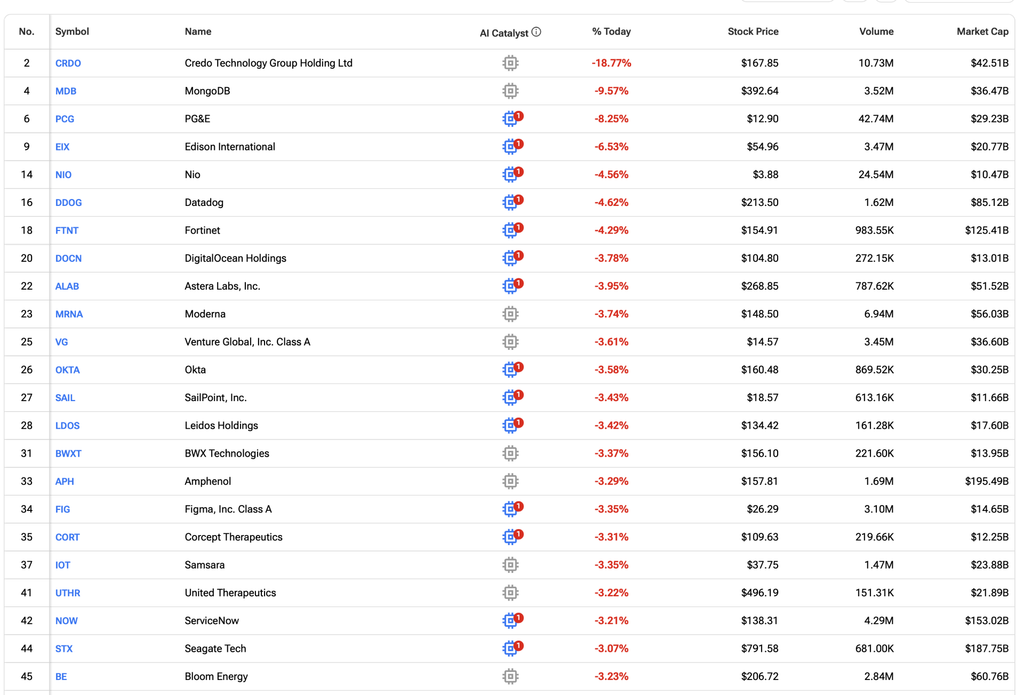This screenshot has height=695, width=1024.
Task: Open the UTHR ticker link
Action: point(67,593)
